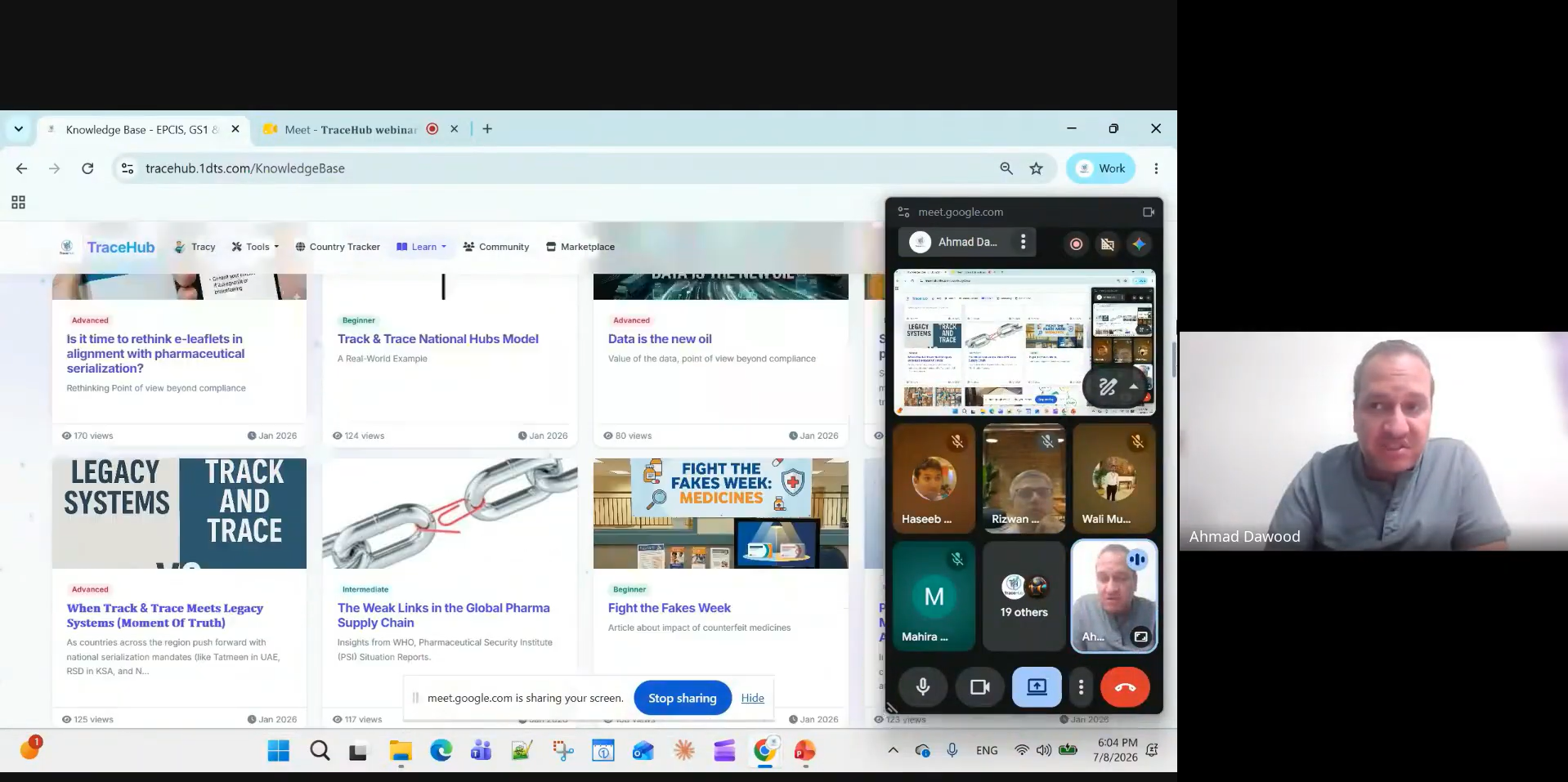
Task: Open Country Tracker nav item
Action: coord(338,247)
